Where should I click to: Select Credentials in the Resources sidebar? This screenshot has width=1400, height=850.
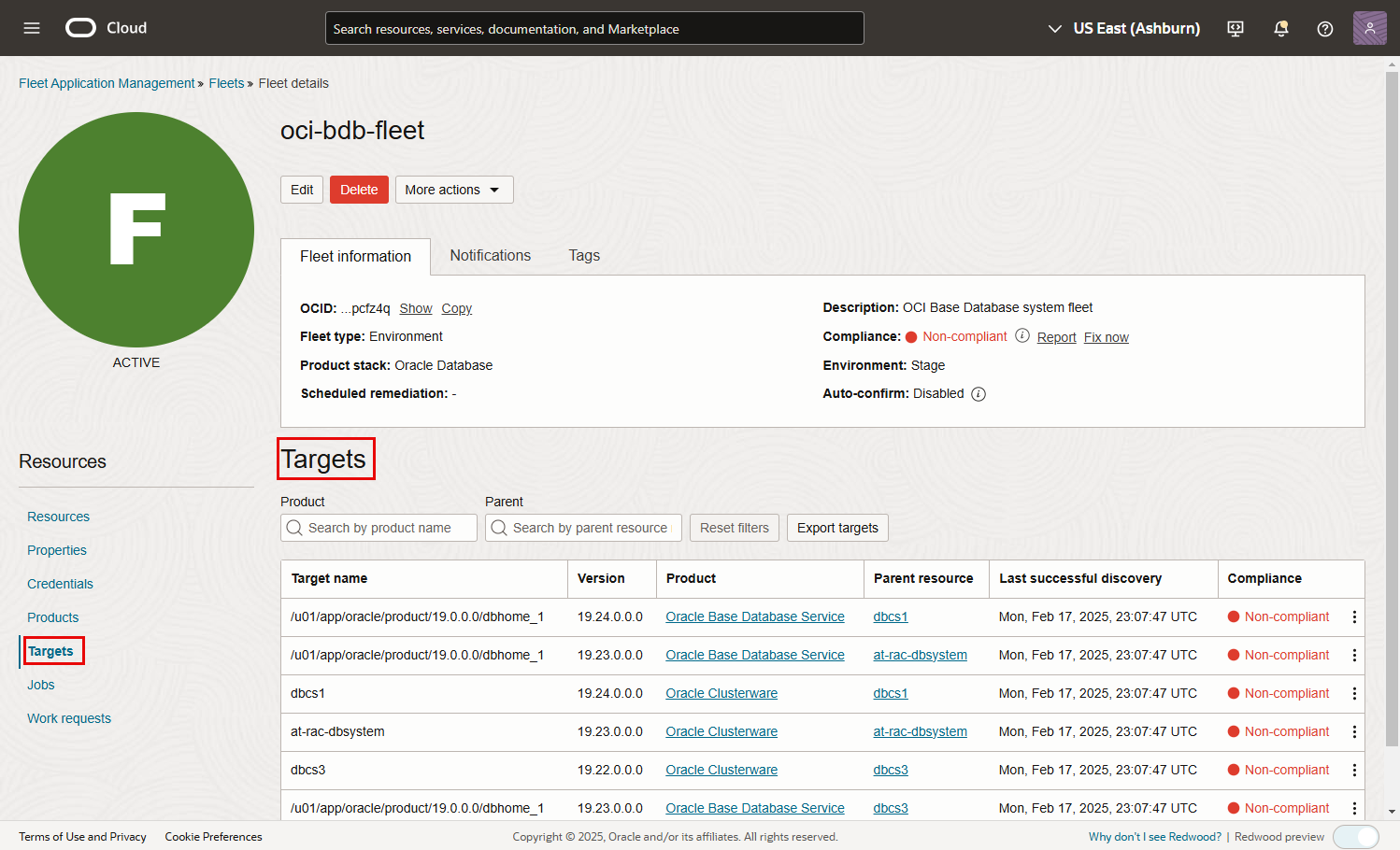point(60,584)
